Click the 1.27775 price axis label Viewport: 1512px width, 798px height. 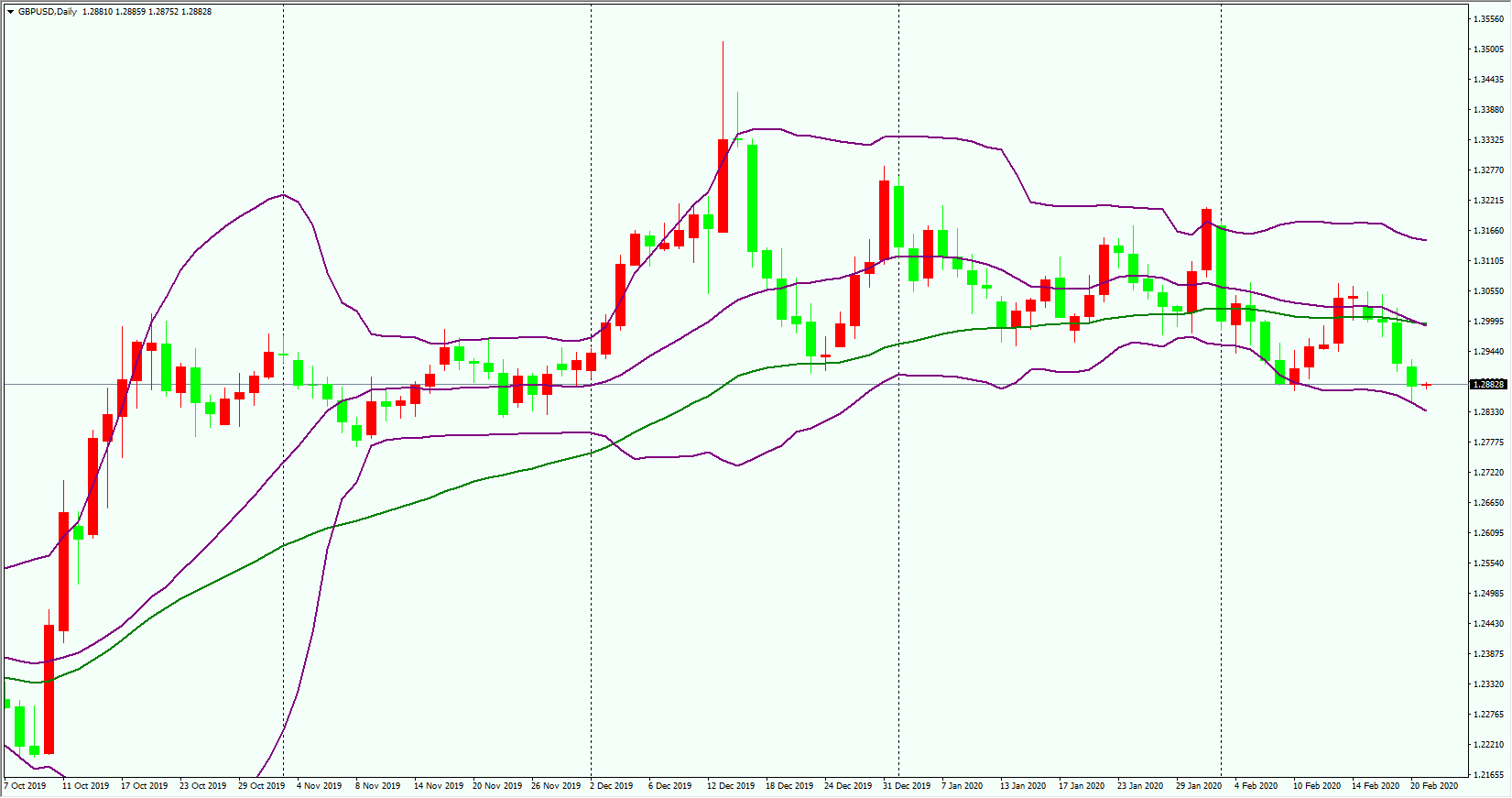click(x=1488, y=442)
